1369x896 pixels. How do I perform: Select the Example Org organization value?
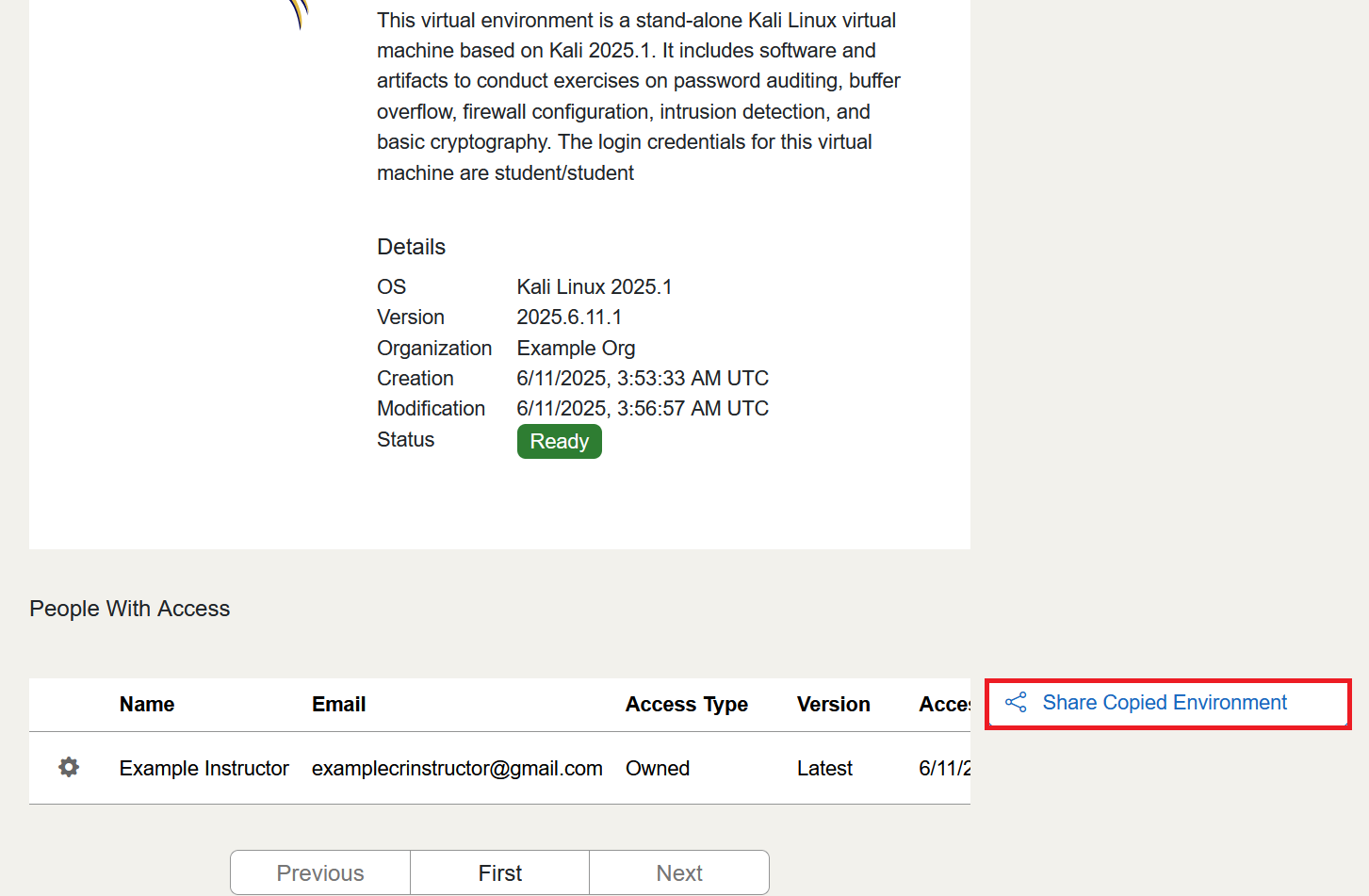click(x=577, y=349)
